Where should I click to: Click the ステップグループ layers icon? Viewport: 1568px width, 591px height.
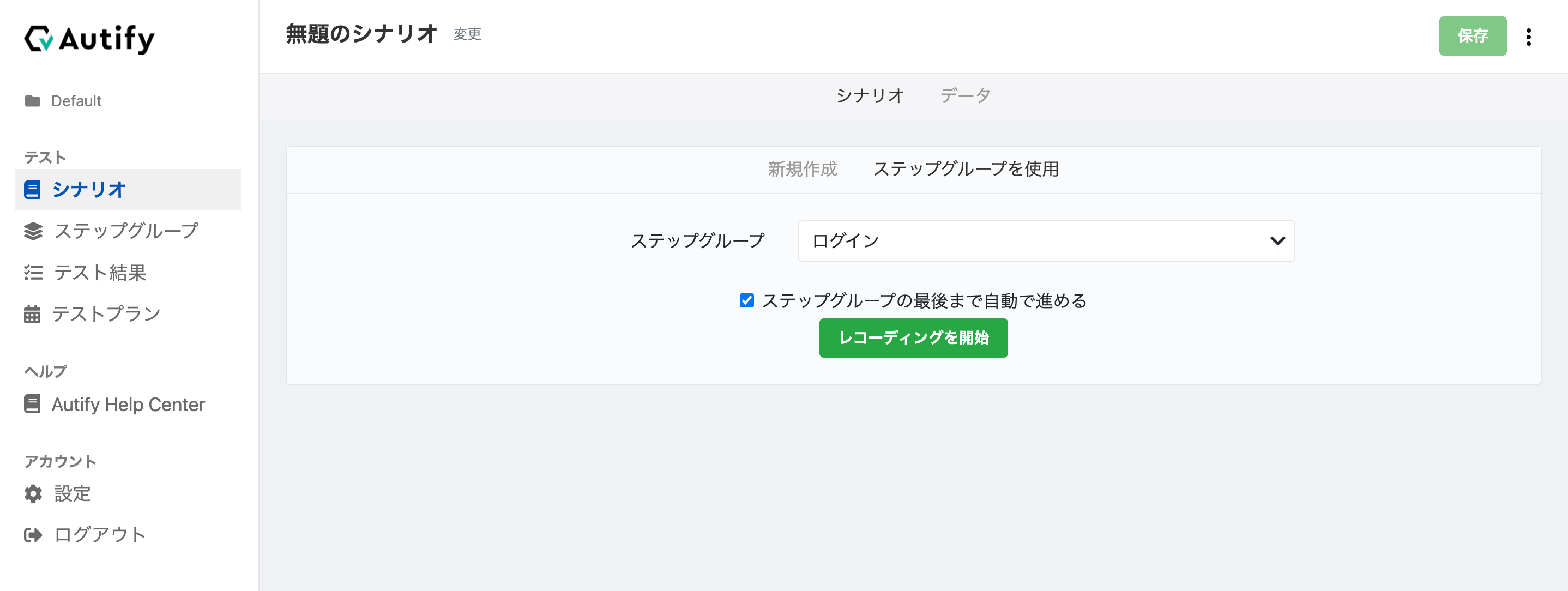(33, 231)
